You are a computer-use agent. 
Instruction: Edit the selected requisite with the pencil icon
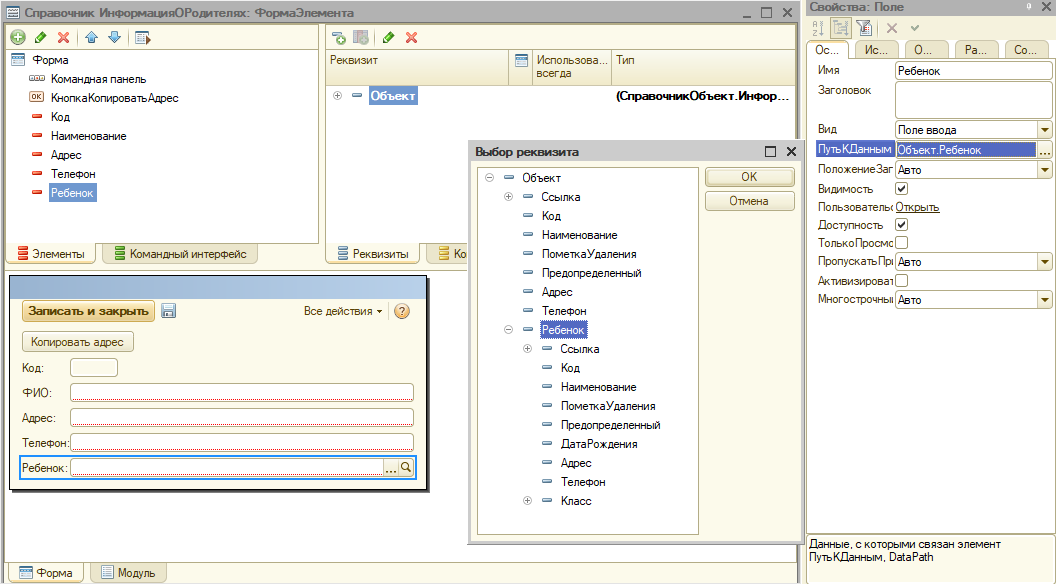[x=389, y=38]
